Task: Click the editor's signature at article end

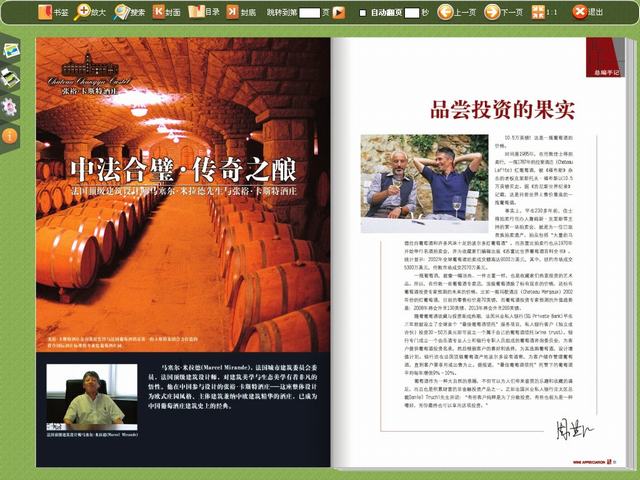Action: pos(575,428)
